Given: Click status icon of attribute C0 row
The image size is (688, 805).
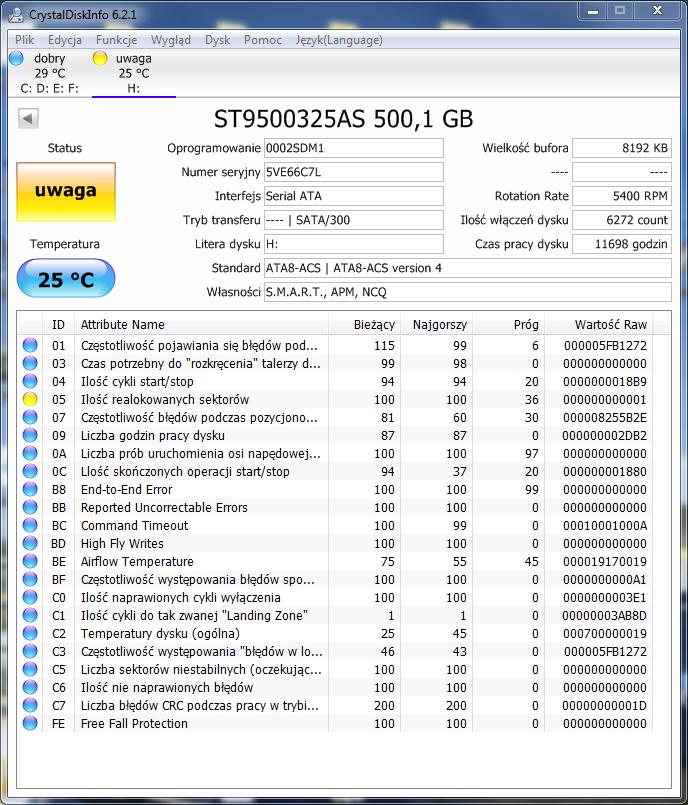Looking at the screenshot, I should tap(30, 597).
